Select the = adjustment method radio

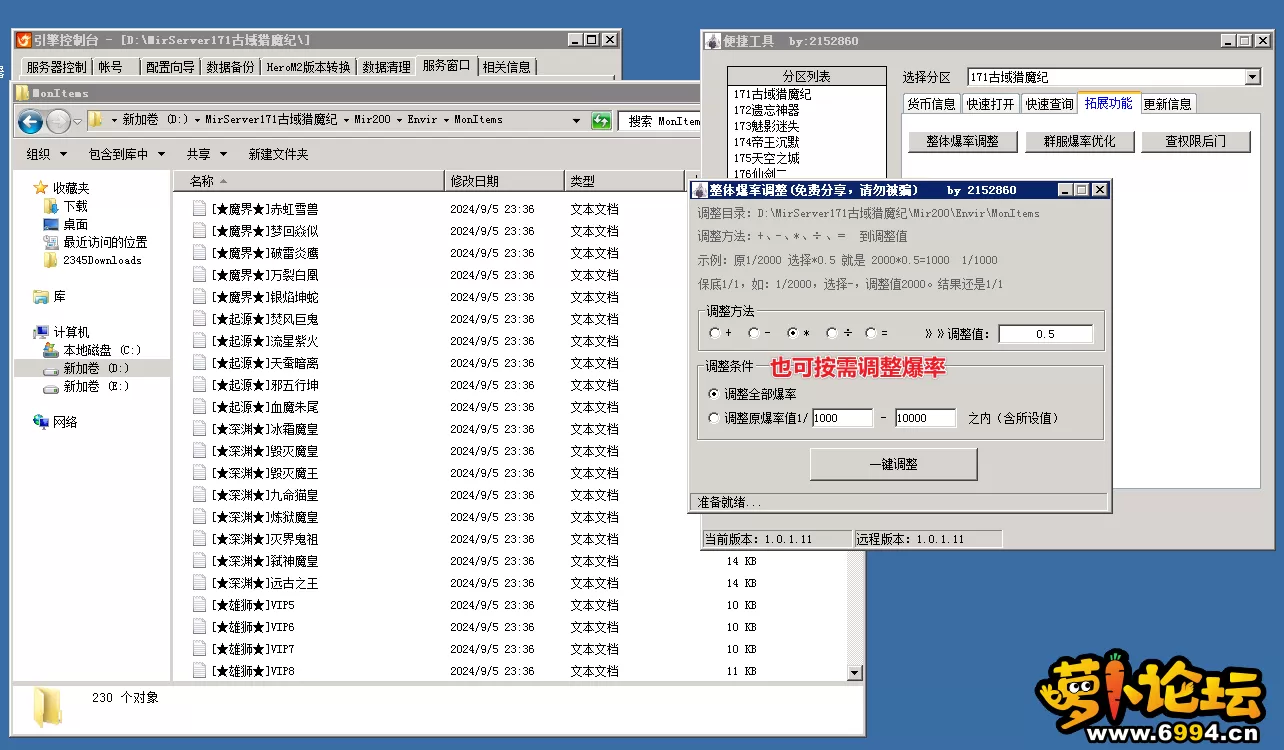(x=871, y=334)
